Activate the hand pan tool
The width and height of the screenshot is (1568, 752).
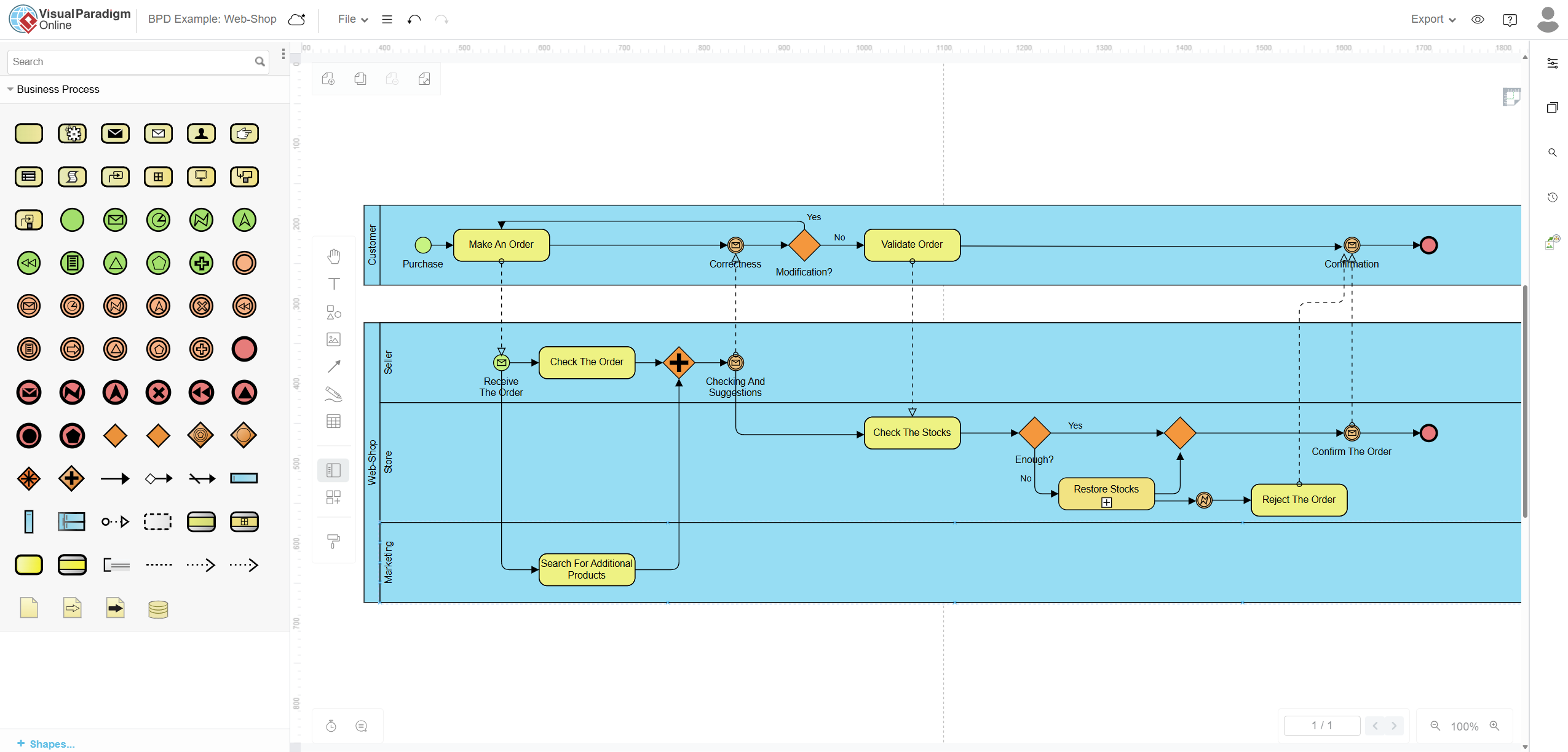[x=333, y=256]
